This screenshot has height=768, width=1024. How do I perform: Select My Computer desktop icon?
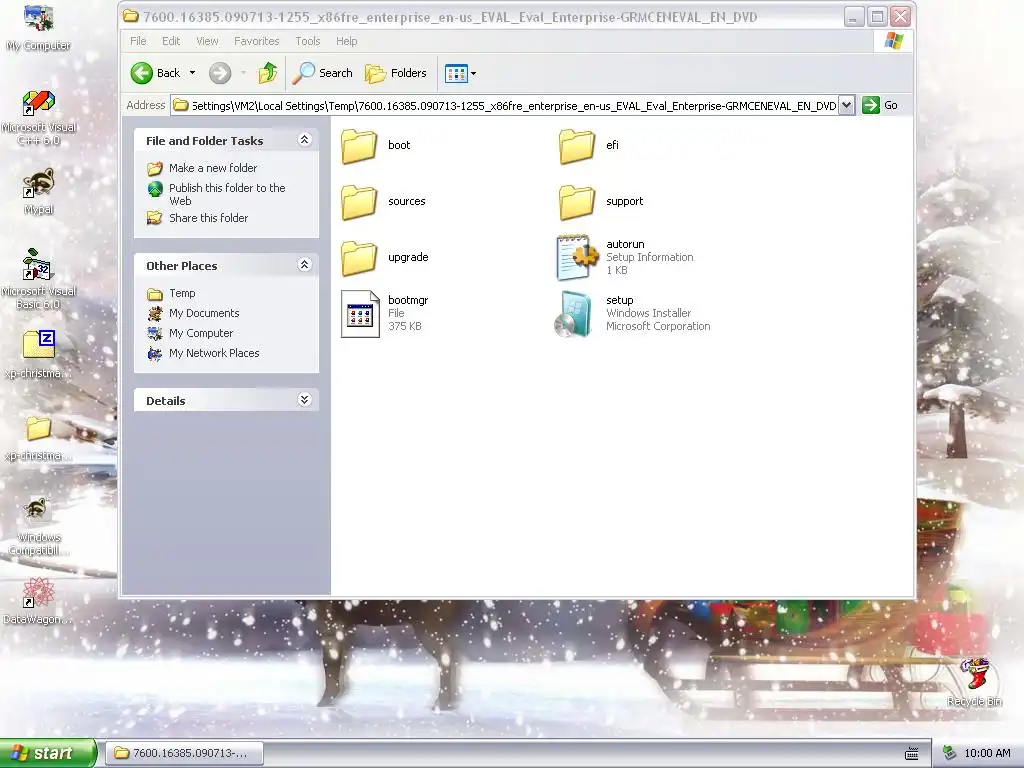(x=39, y=18)
